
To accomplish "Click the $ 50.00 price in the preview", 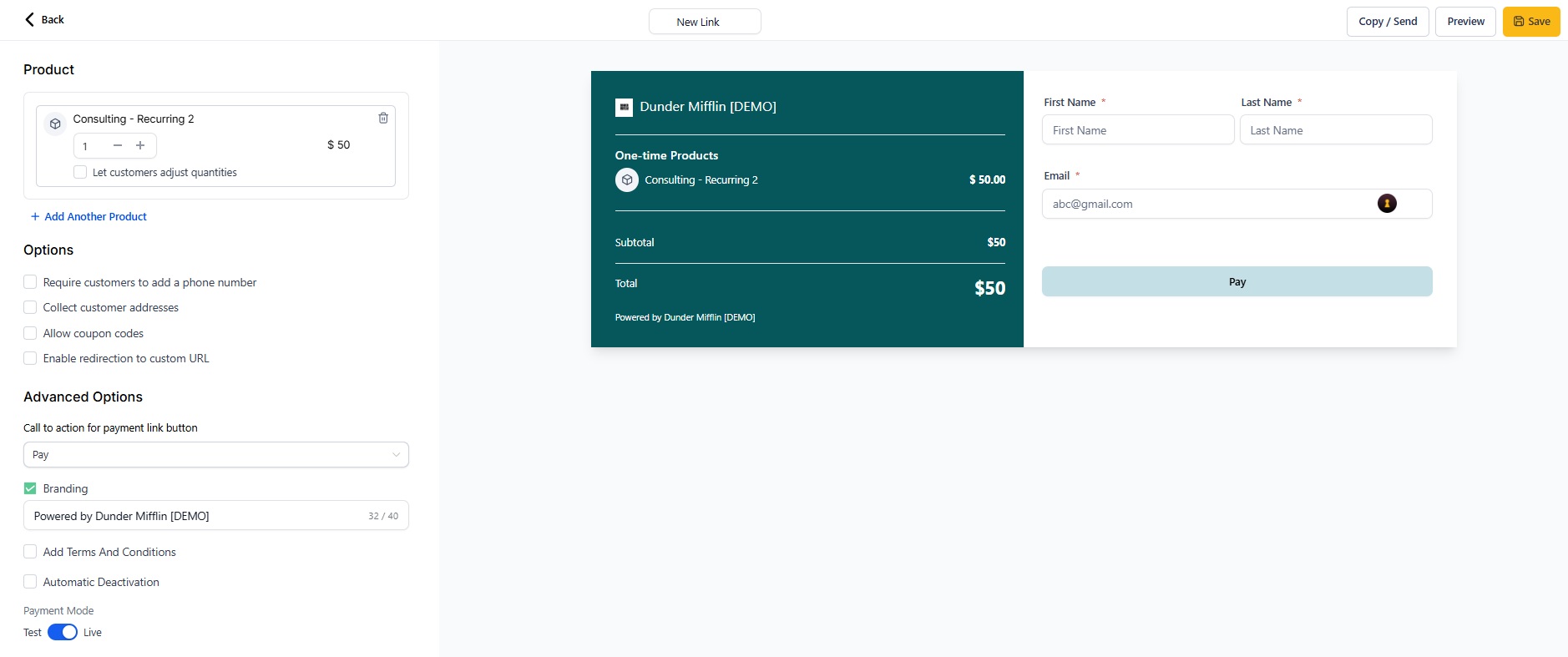I will coord(987,179).
